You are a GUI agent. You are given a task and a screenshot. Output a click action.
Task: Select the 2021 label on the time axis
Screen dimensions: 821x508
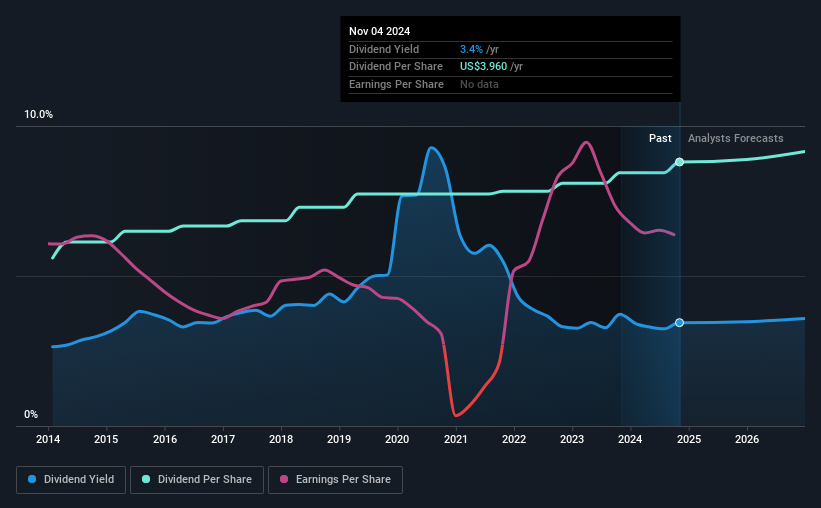[x=456, y=439]
